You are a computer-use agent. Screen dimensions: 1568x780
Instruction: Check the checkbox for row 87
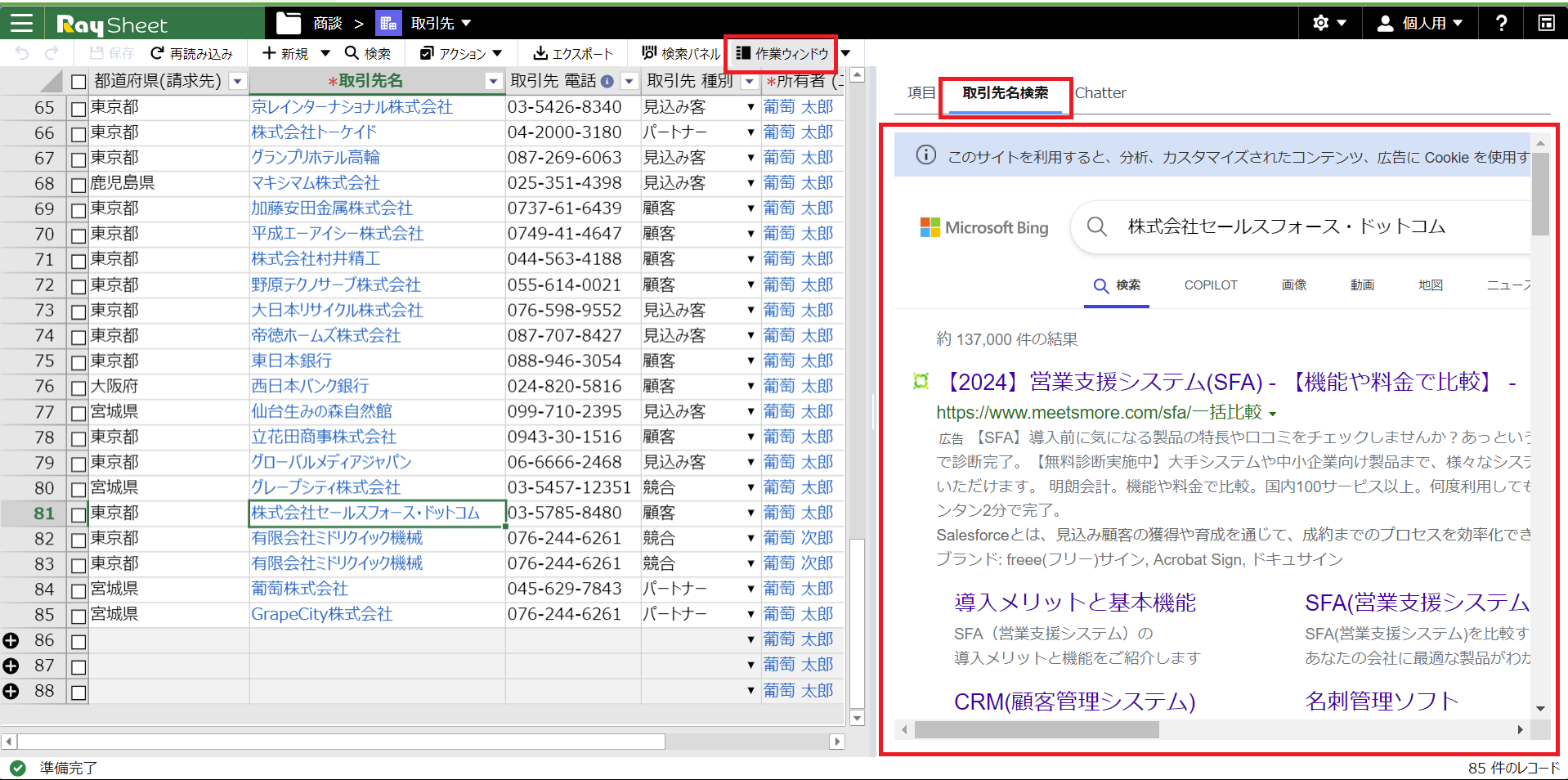(78, 666)
